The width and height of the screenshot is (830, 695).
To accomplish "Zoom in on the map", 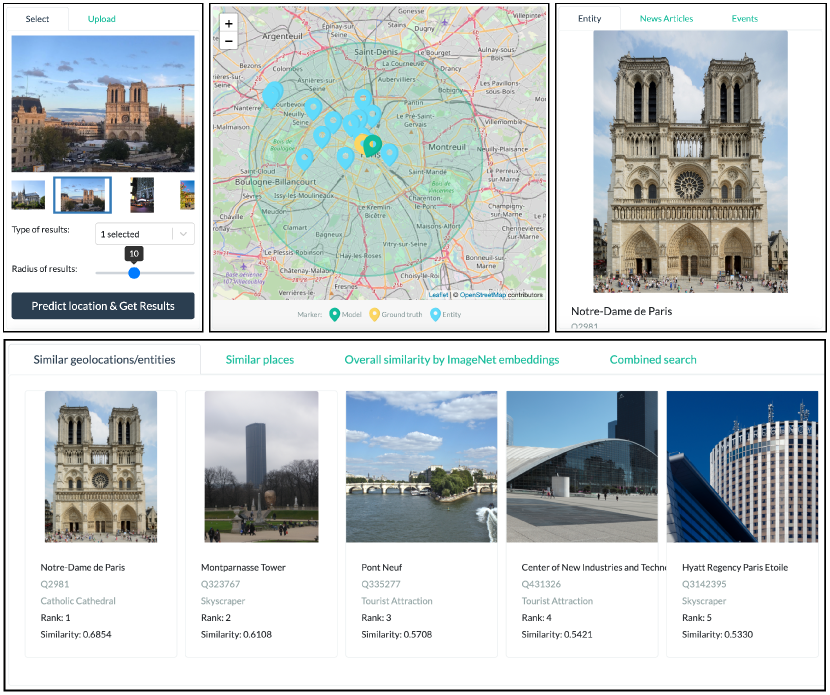I will point(228,24).
